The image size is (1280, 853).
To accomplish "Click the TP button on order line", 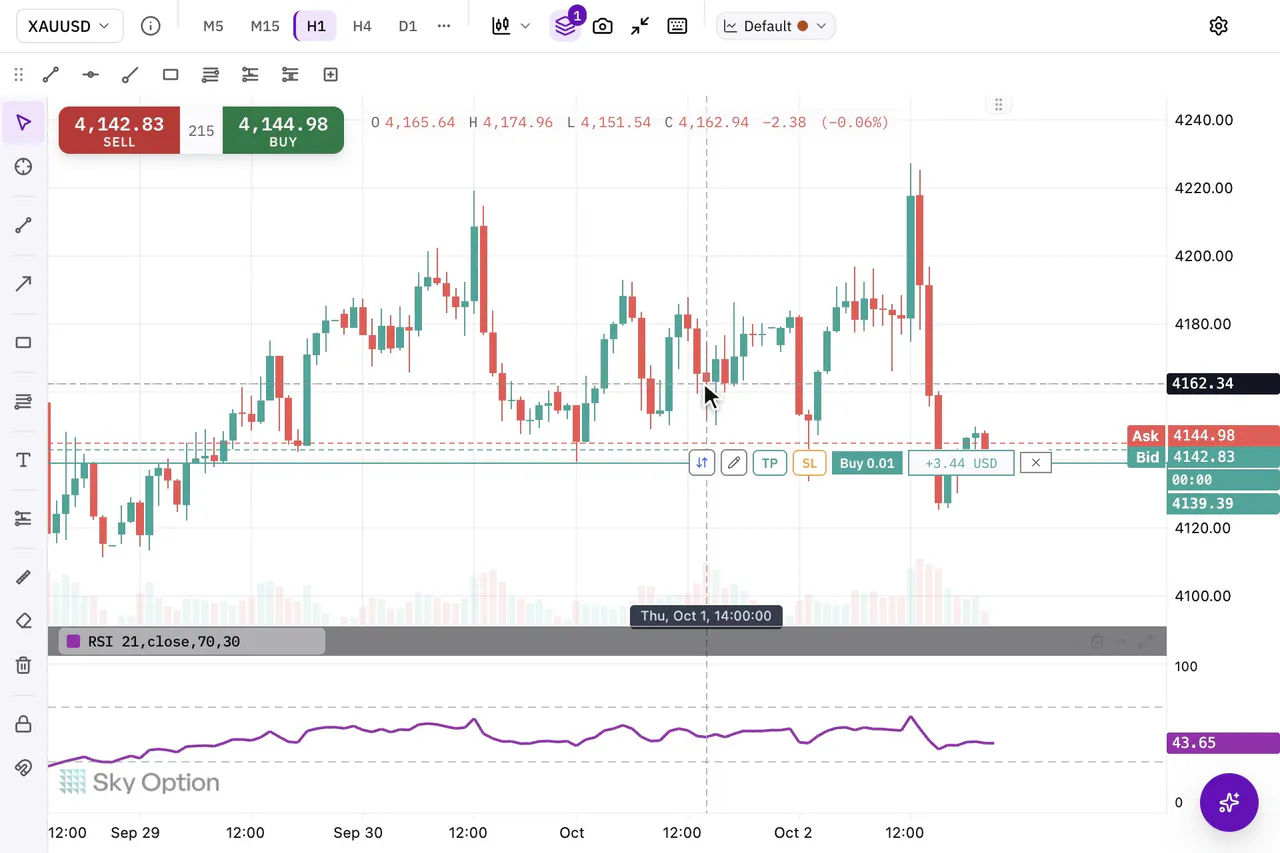I will pos(769,463).
